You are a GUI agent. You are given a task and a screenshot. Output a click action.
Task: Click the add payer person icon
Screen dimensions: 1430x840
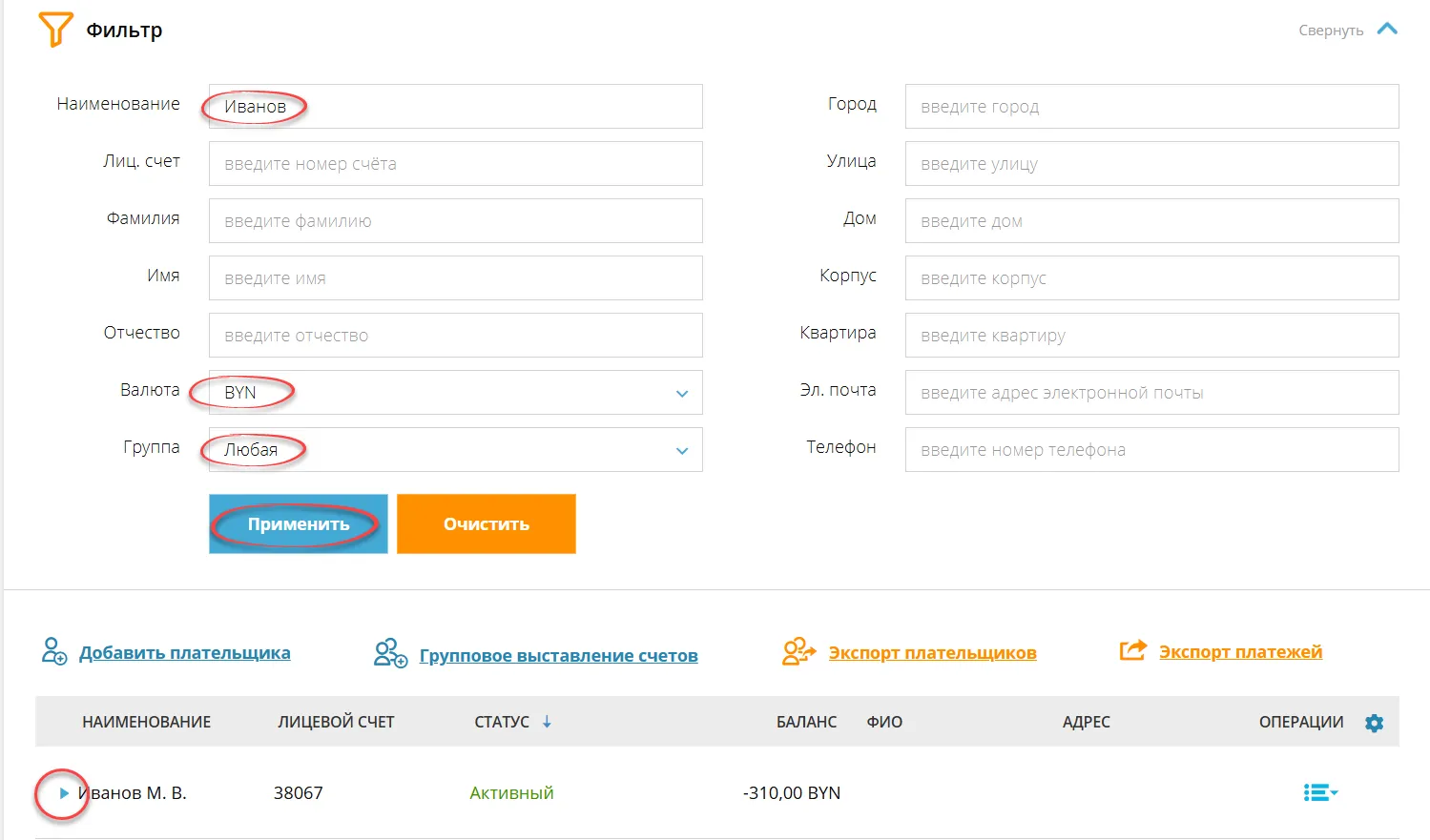click(x=54, y=651)
